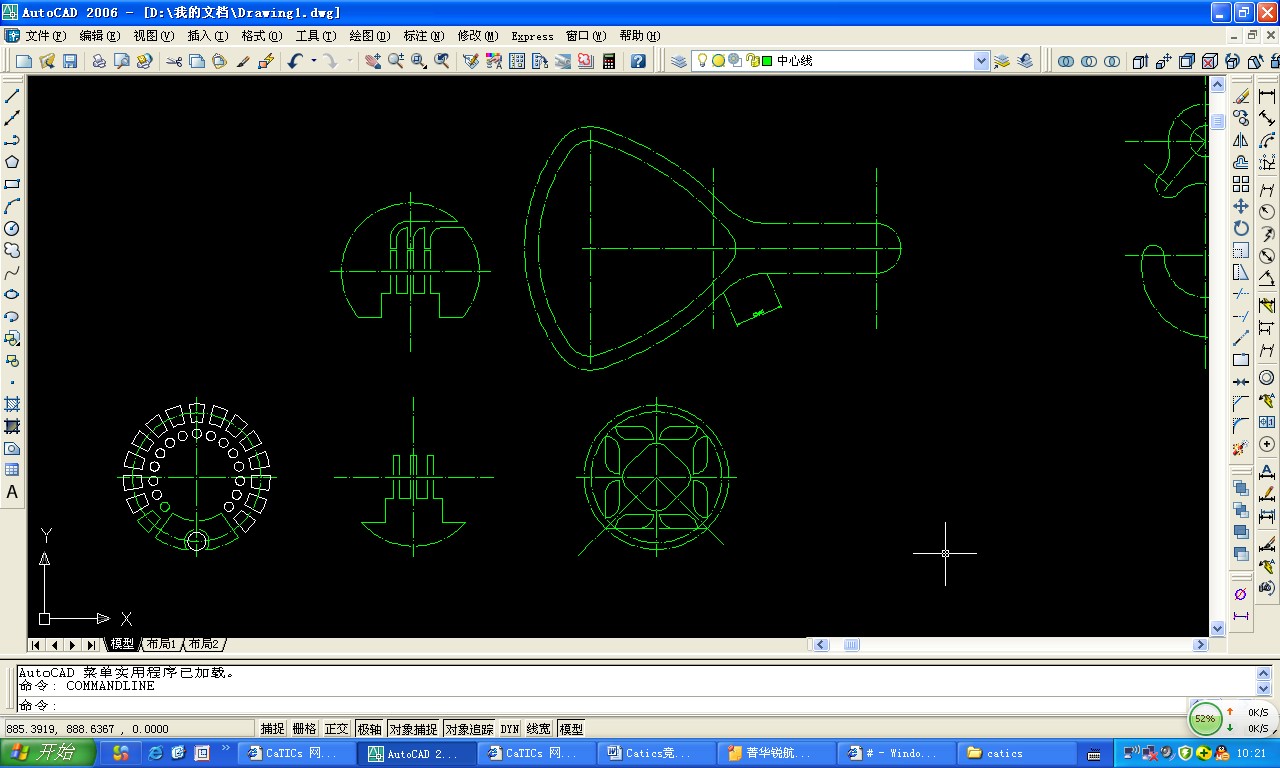The image size is (1280, 768).
Task: Click the 开始 Start button
Action: pyautogui.click(x=48, y=753)
